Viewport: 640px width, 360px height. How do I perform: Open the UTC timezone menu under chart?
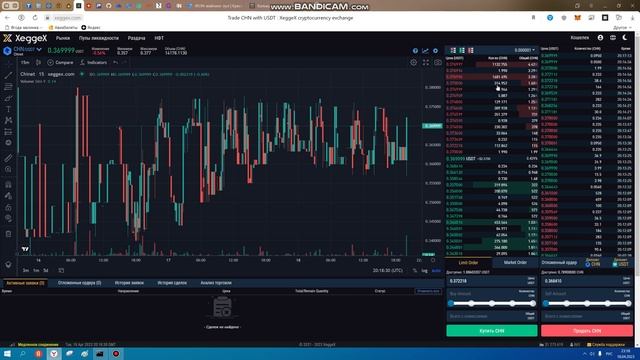pyautogui.click(x=387, y=271)
